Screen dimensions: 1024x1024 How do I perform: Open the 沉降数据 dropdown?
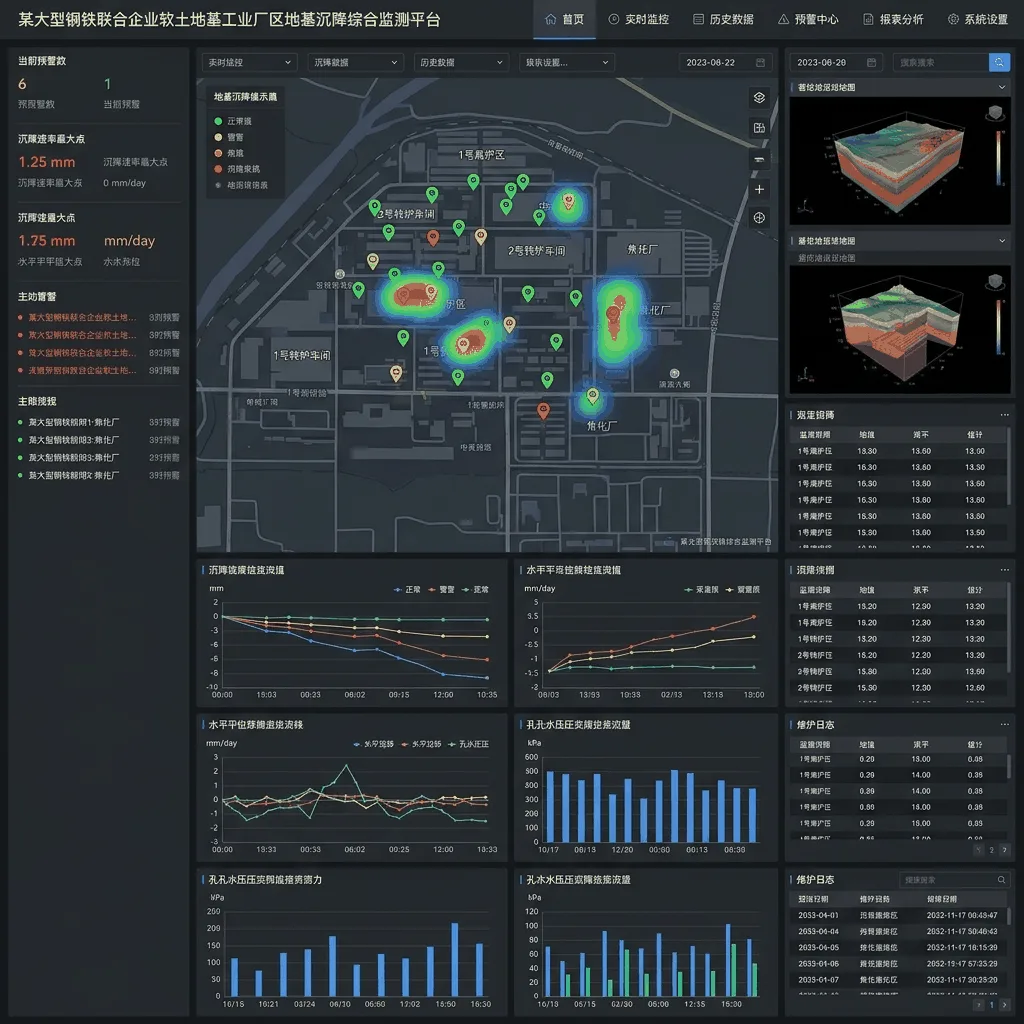coord(355,63)
